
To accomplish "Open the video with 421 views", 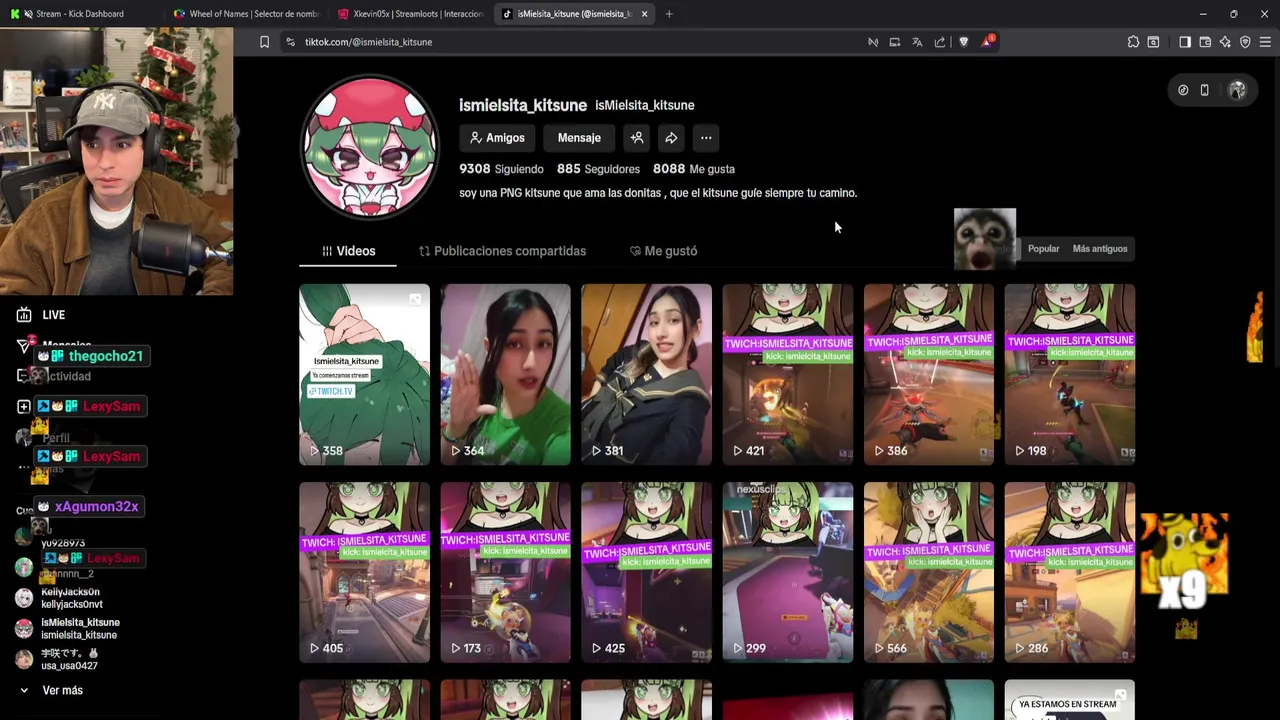I will [x=788, y=374].
